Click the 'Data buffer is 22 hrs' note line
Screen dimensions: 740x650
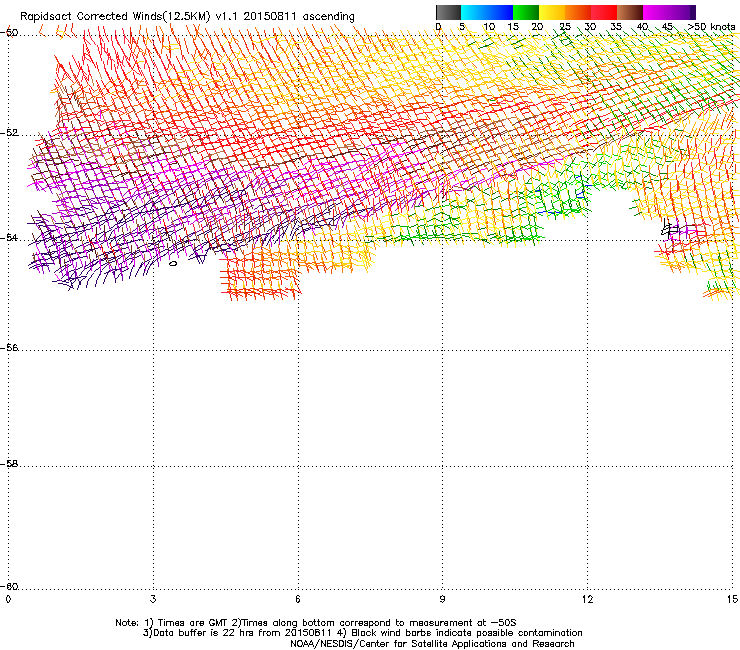[x=362, y=633]
